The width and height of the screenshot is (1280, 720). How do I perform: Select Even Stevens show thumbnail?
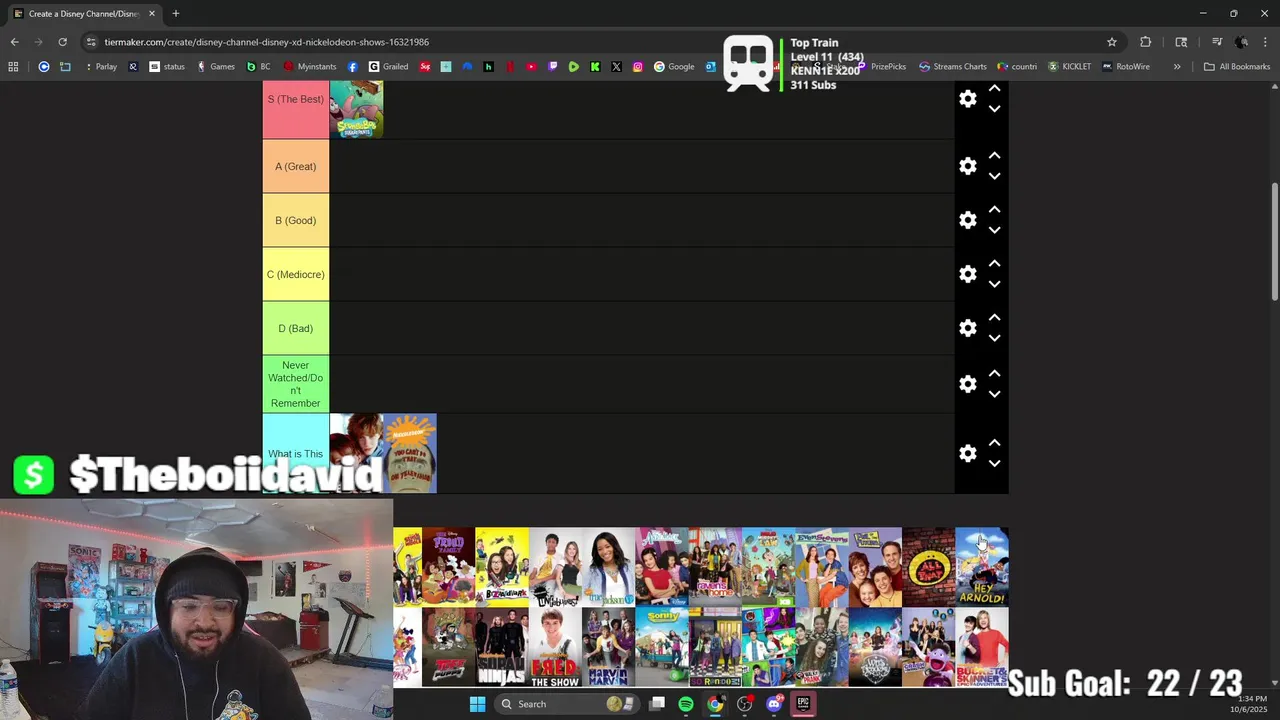822,567
